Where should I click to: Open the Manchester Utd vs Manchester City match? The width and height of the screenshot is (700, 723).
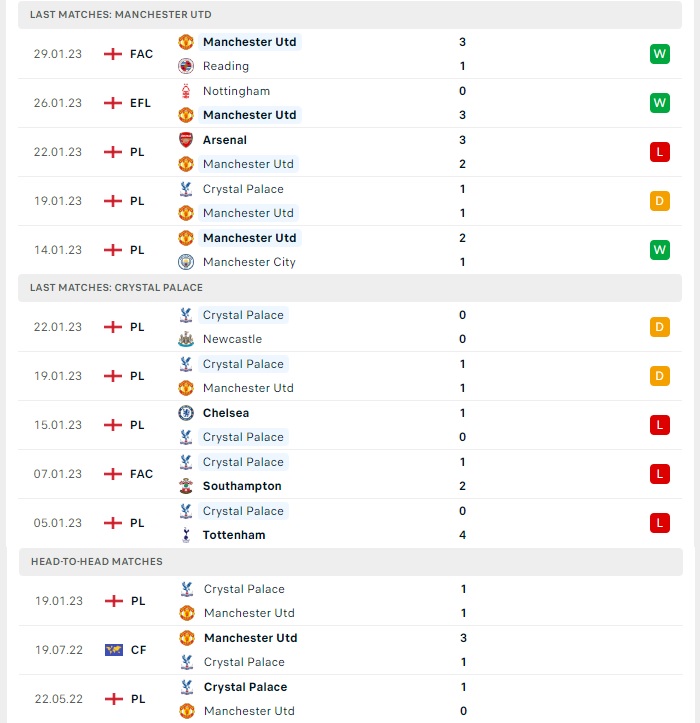(x=350, y=250)
